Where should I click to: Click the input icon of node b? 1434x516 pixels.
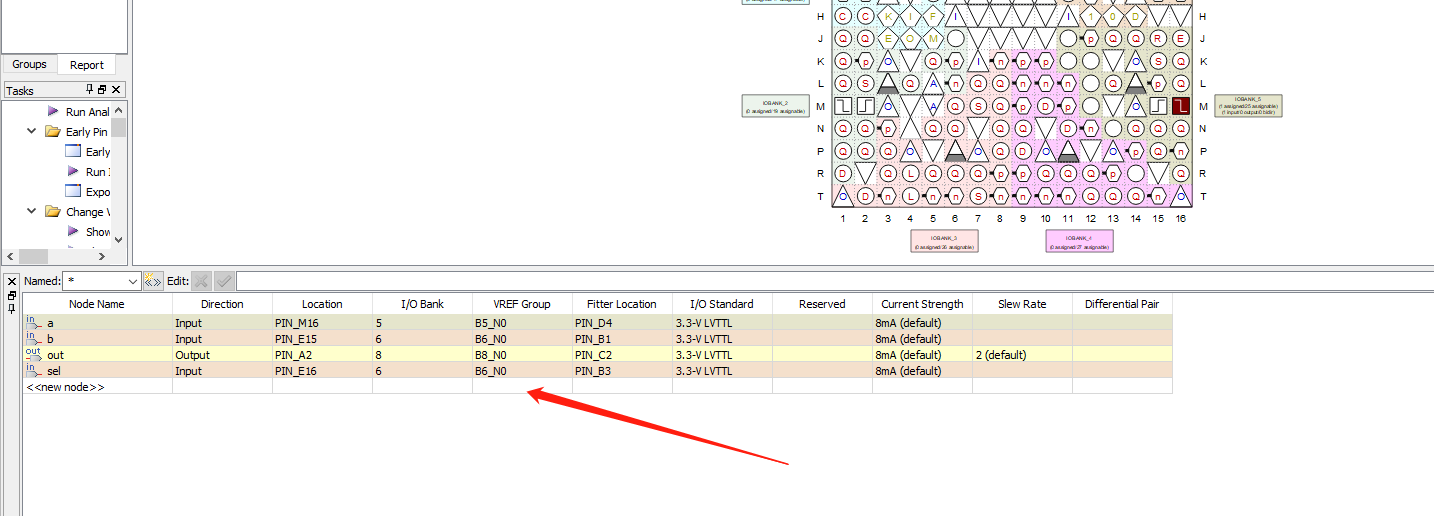click(x=34, y=339)
